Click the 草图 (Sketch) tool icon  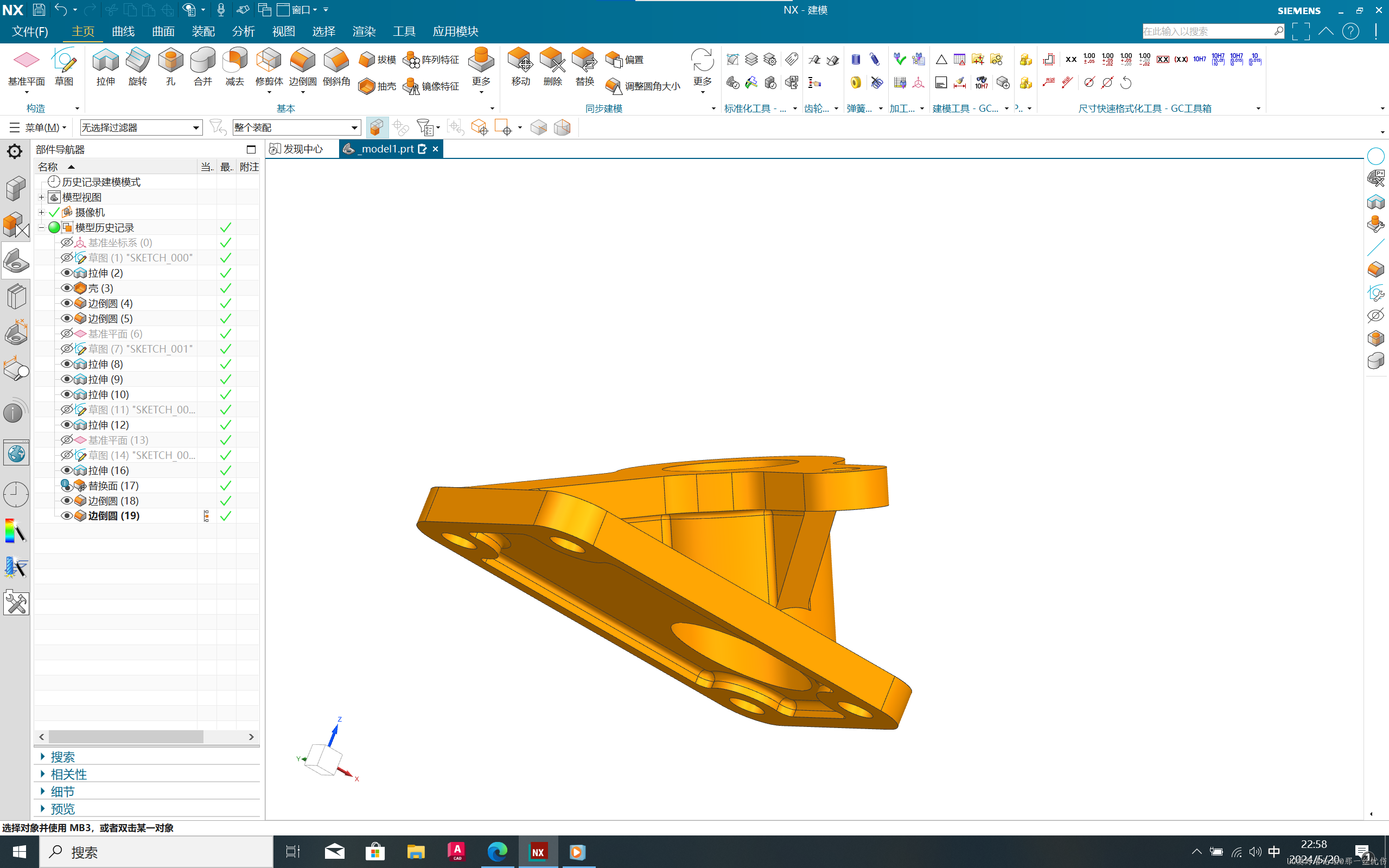63,67
